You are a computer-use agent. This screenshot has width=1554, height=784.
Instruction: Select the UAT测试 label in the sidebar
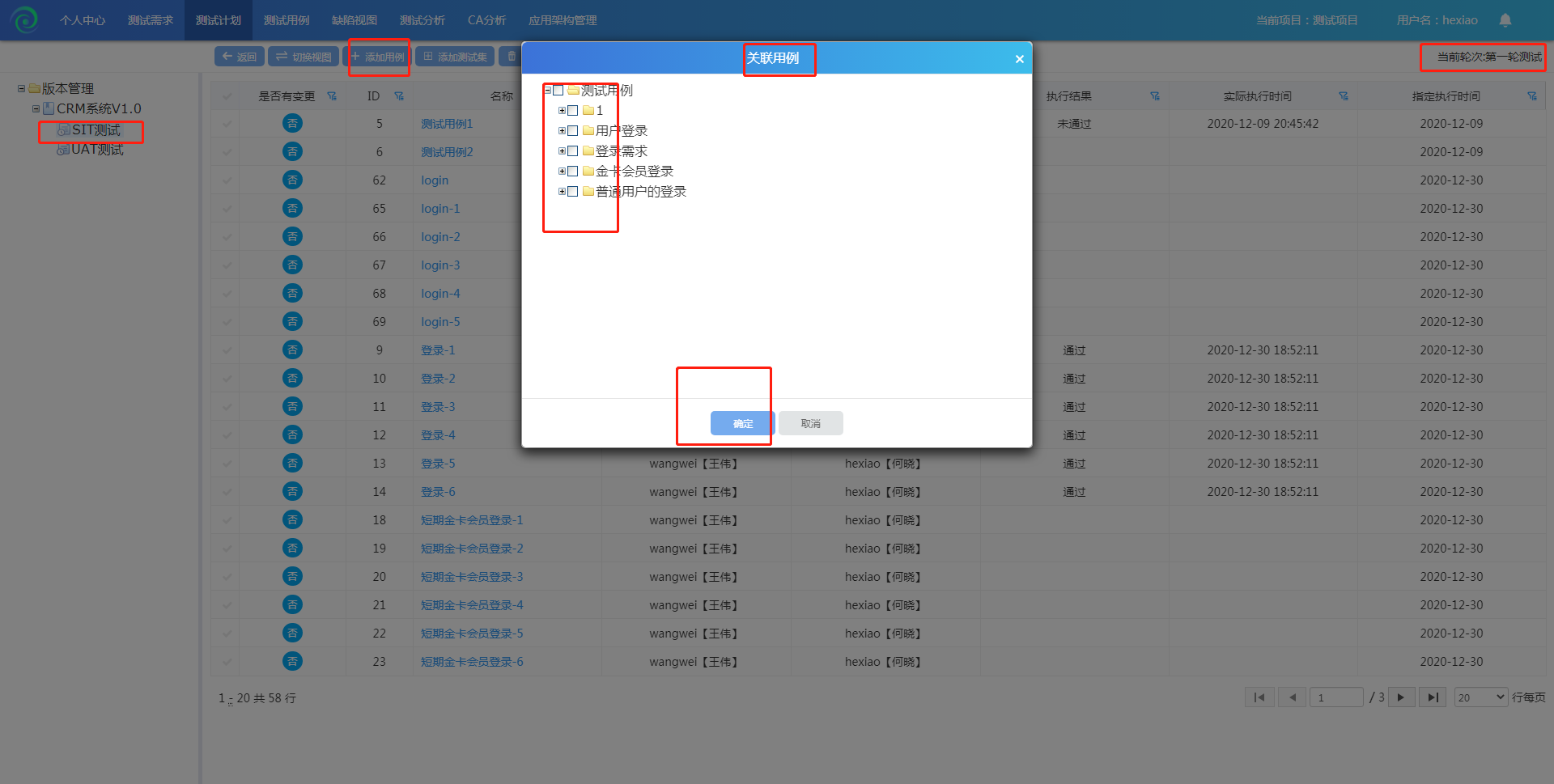tap(97, 150)
